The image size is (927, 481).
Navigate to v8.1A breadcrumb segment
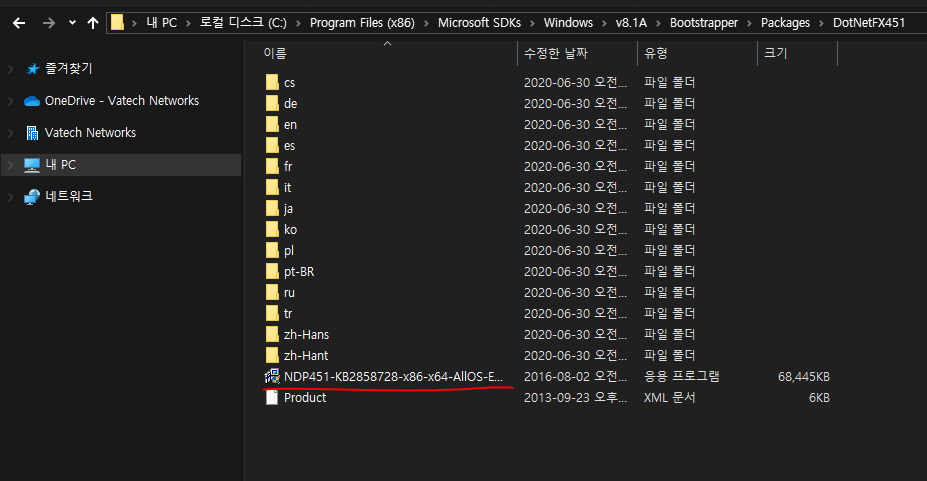631,23
